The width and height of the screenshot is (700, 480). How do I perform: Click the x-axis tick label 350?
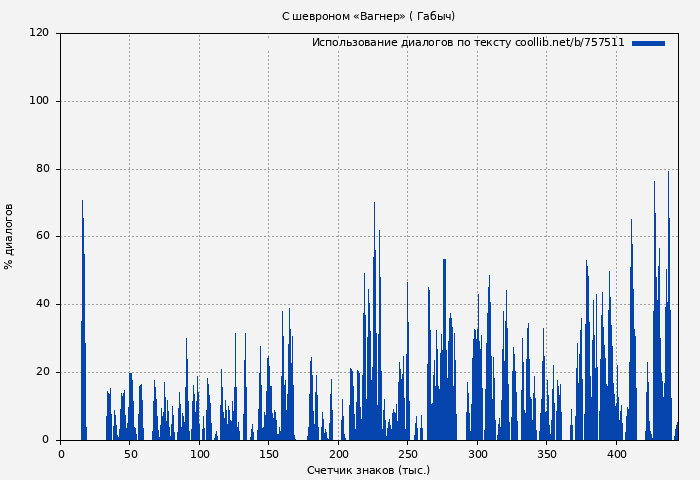[x=547, y=454]
